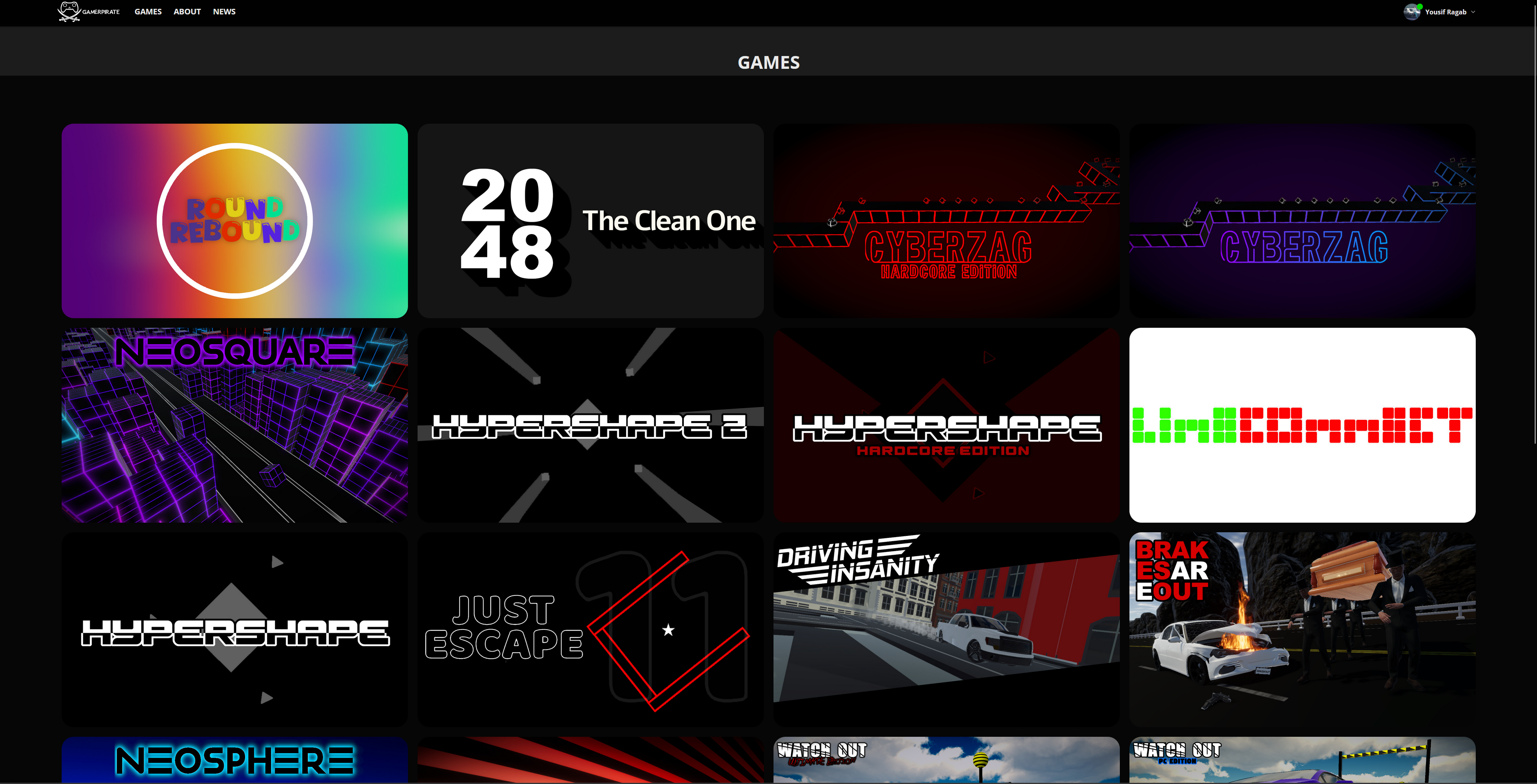Open the Brakes Are Out game card

pos(1302,629)
